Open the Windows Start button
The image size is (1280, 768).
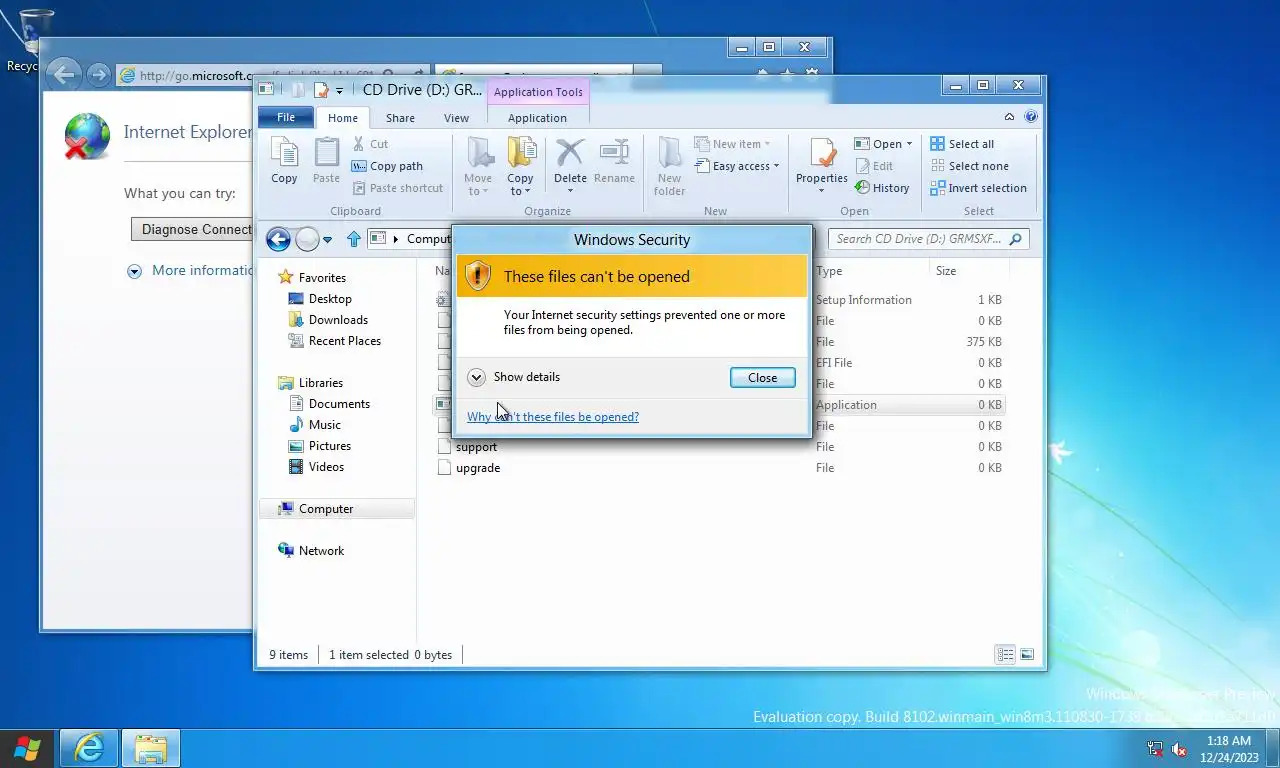27,749
